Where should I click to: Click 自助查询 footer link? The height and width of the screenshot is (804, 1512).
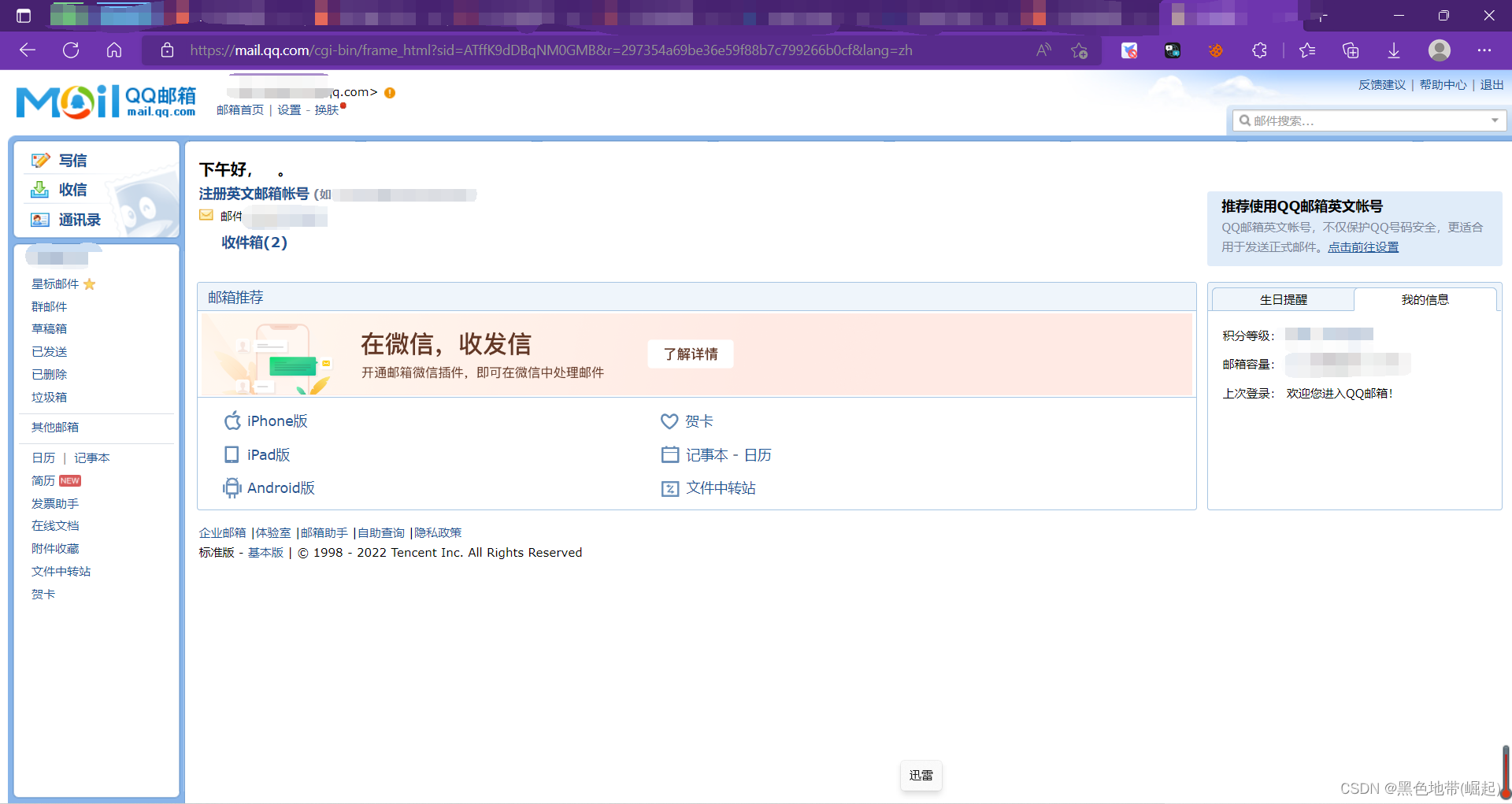coord(381,533)
